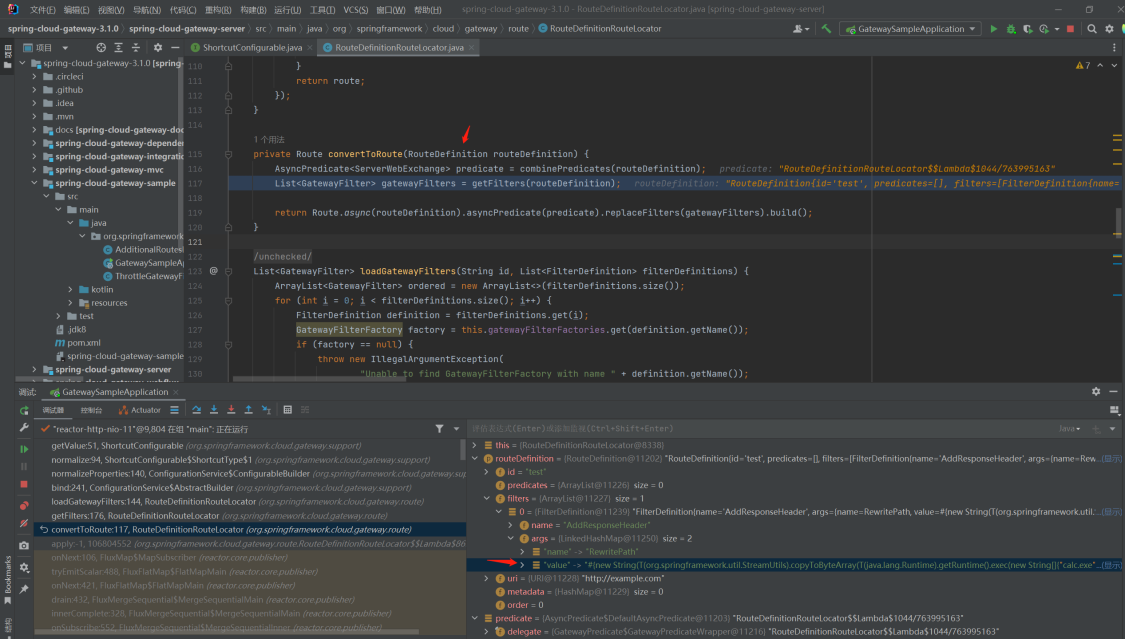This screenshot has width=1125, height=639.
Task: View breakpoints with the red circles icon
Action: click(x=24, y=506)
